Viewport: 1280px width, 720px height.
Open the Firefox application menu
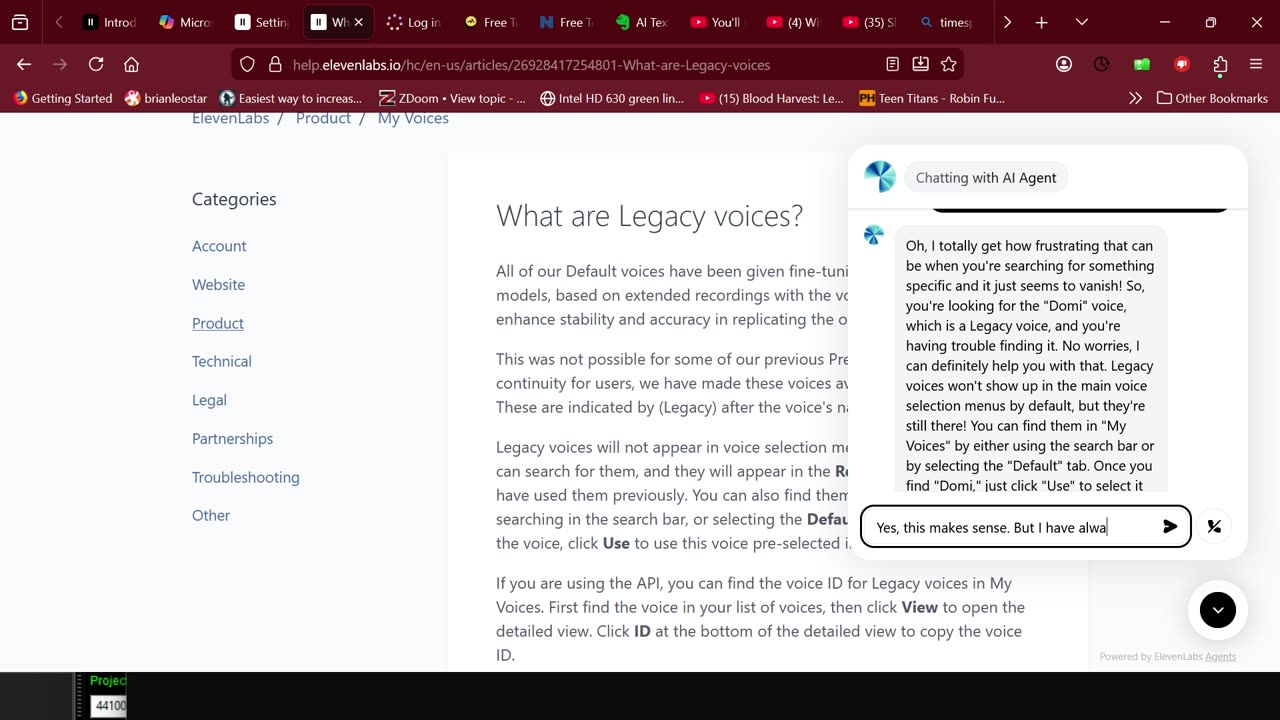point(1256,64)
